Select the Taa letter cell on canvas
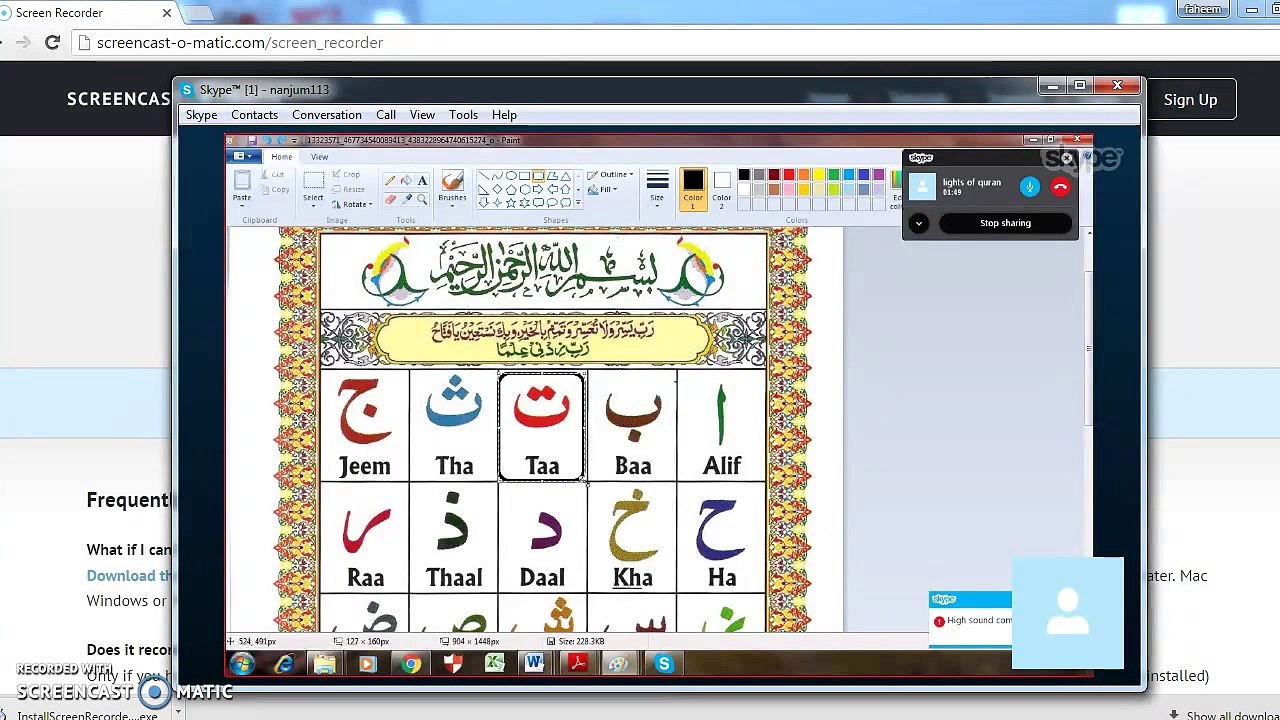 [542, 427]
